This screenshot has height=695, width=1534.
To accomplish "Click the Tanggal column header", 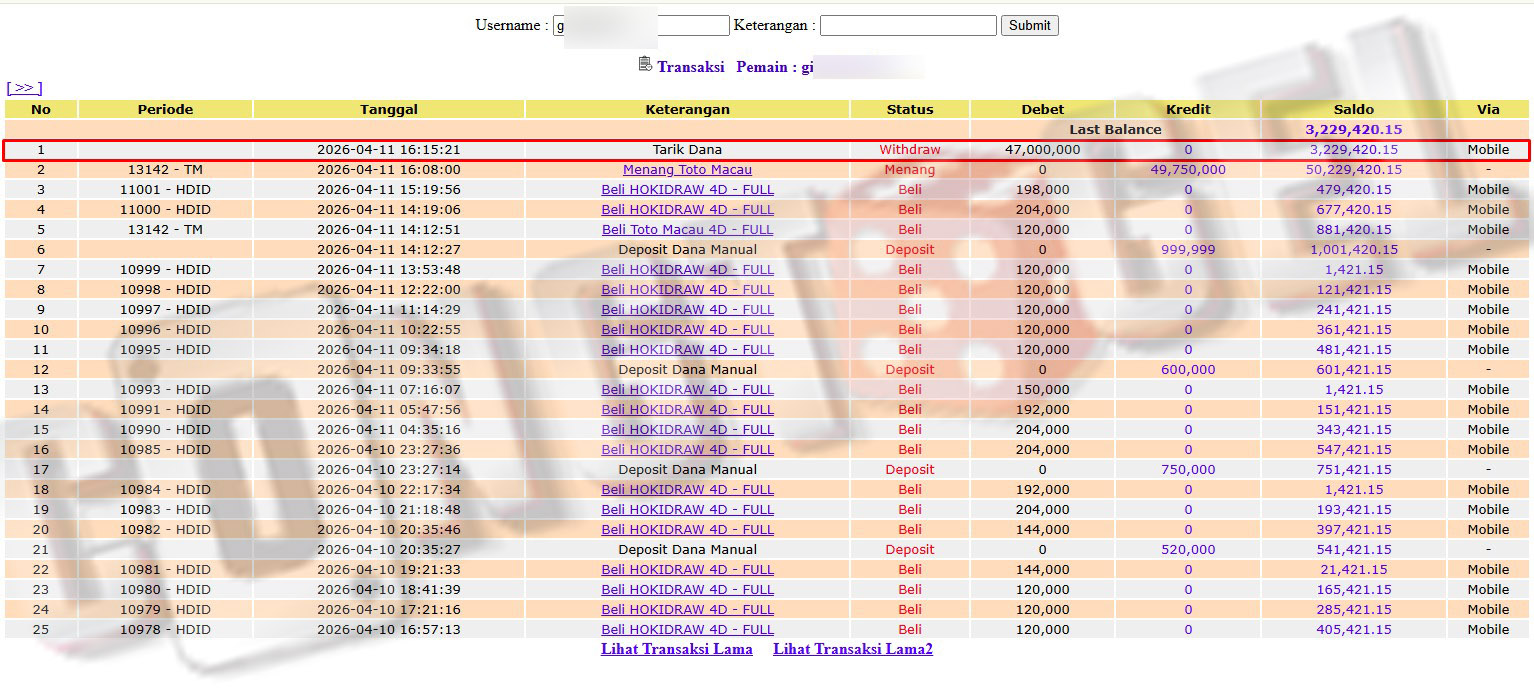I will point(389,110).
